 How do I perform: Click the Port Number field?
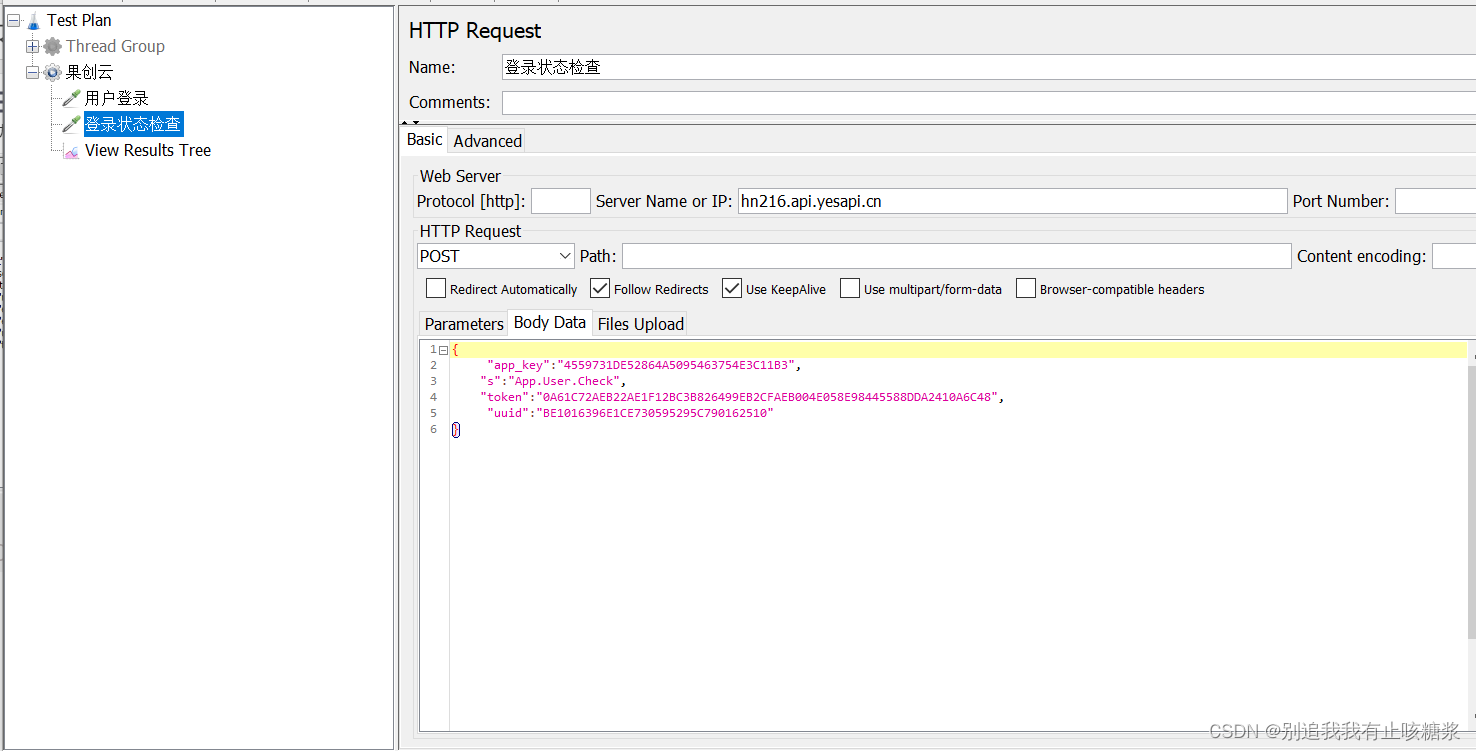click(1435, 201)
